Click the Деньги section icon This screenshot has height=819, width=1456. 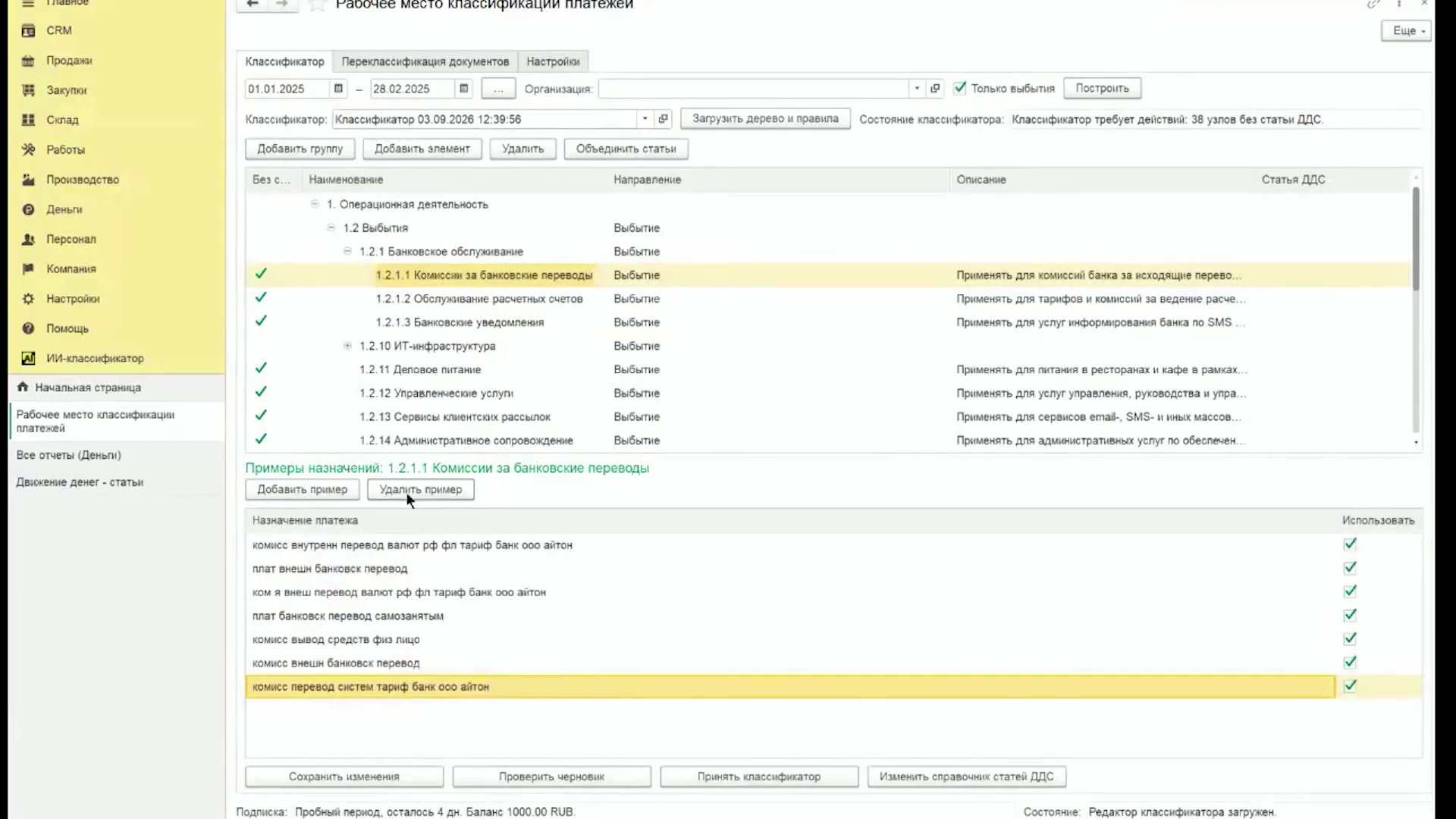pos(28,209)
